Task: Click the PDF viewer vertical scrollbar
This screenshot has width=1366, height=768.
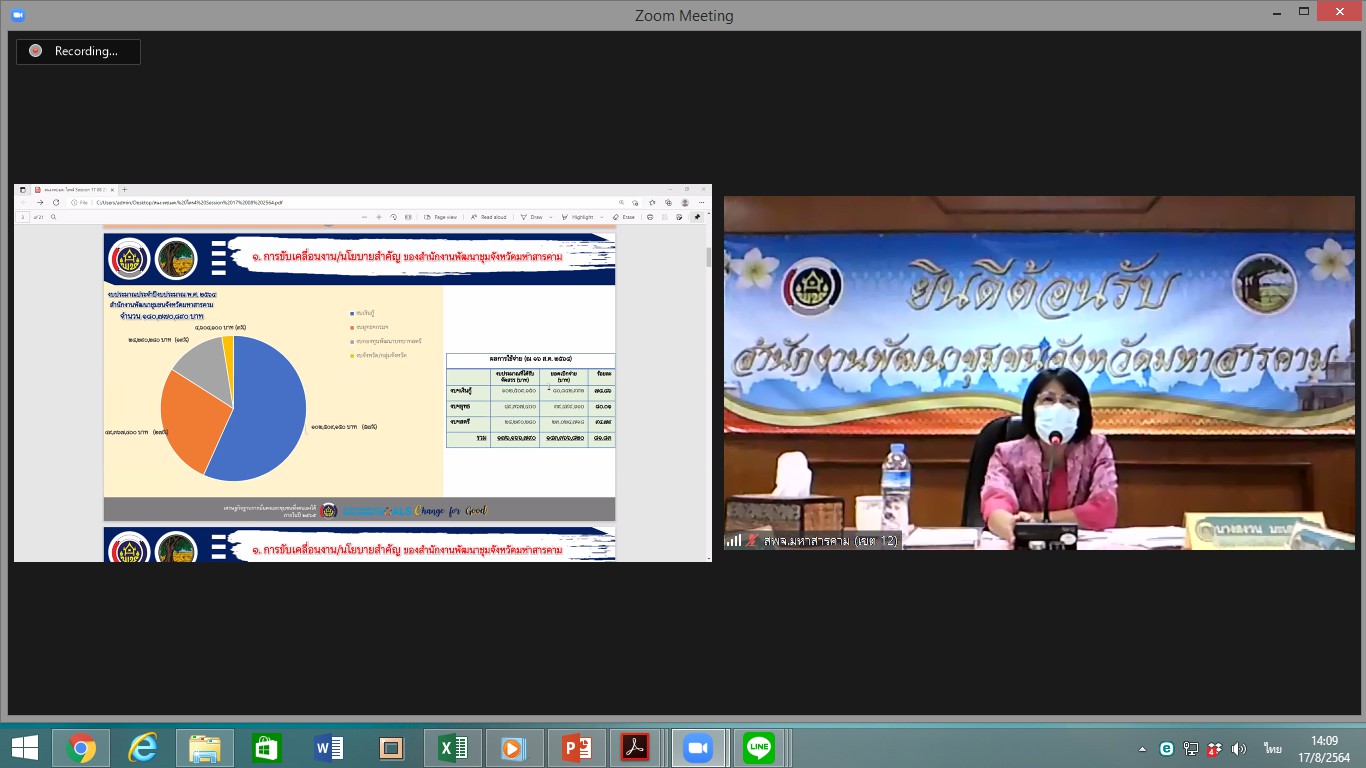Action: coord(709,257)
